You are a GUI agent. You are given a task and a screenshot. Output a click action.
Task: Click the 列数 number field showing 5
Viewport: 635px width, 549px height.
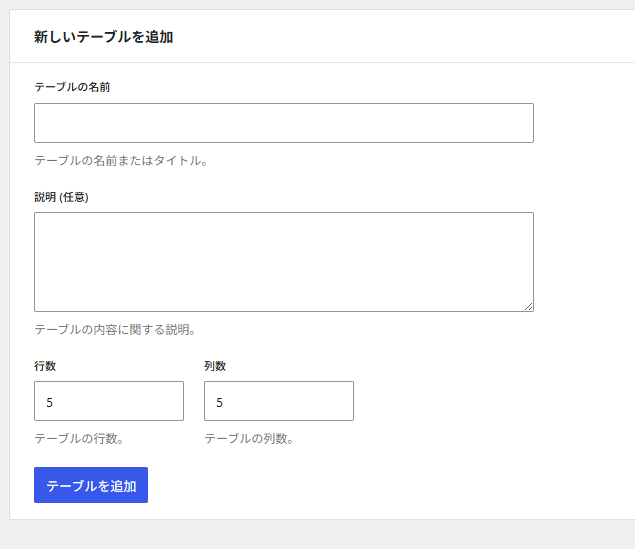[x=278, y=401]
